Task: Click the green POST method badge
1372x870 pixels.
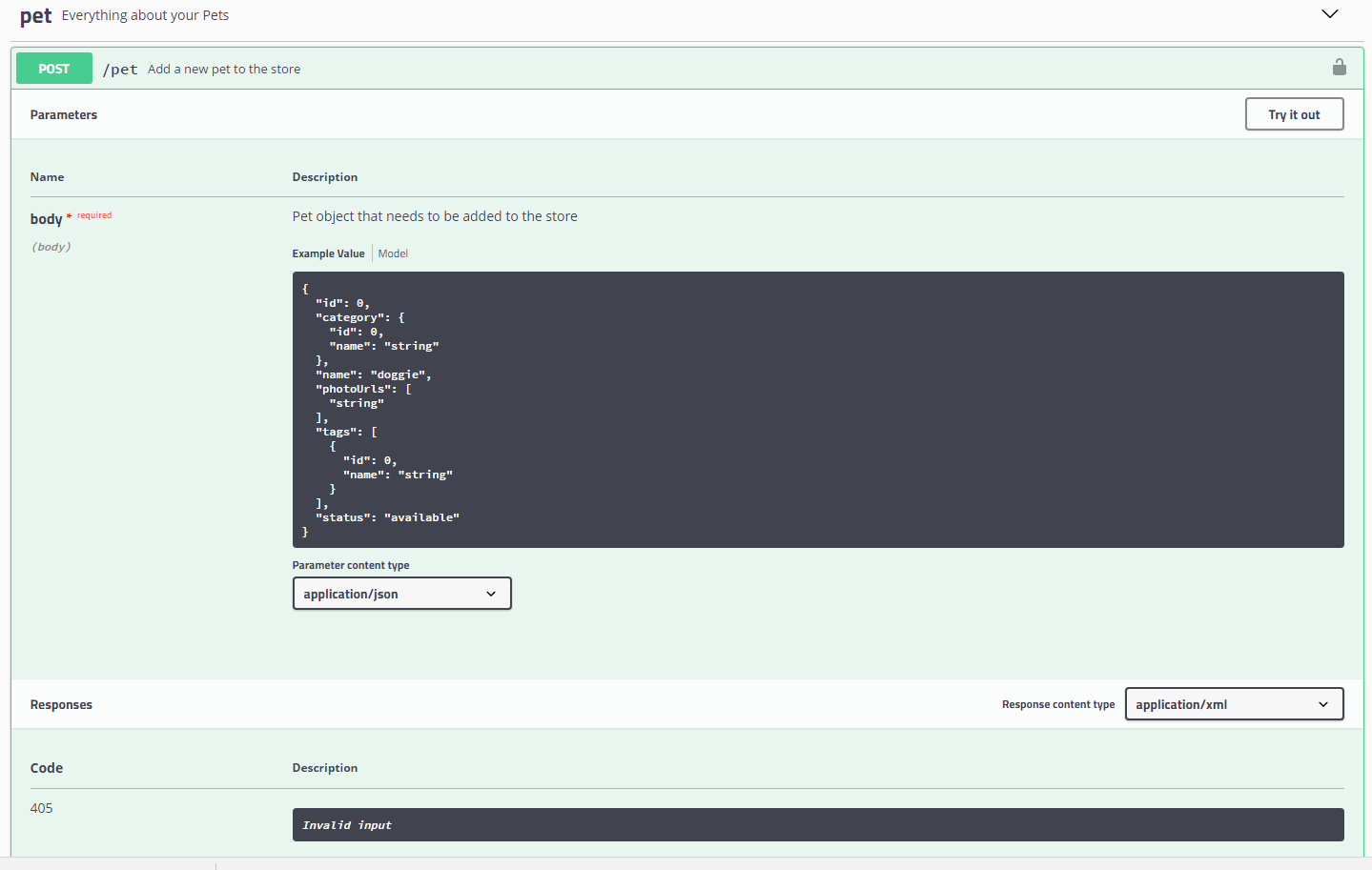Action: [x=53, y=68]
